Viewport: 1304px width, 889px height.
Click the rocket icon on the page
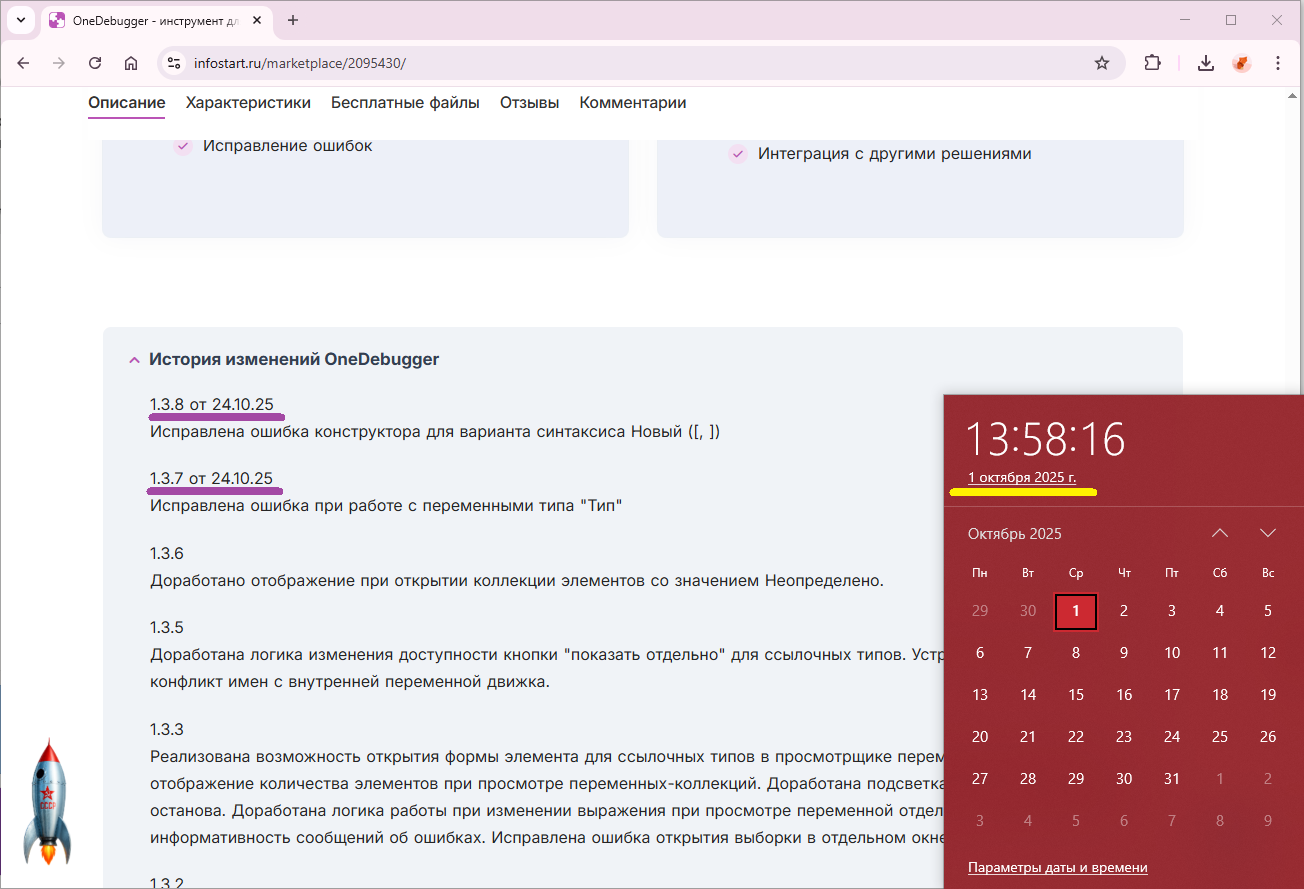(x=48, y=801)
